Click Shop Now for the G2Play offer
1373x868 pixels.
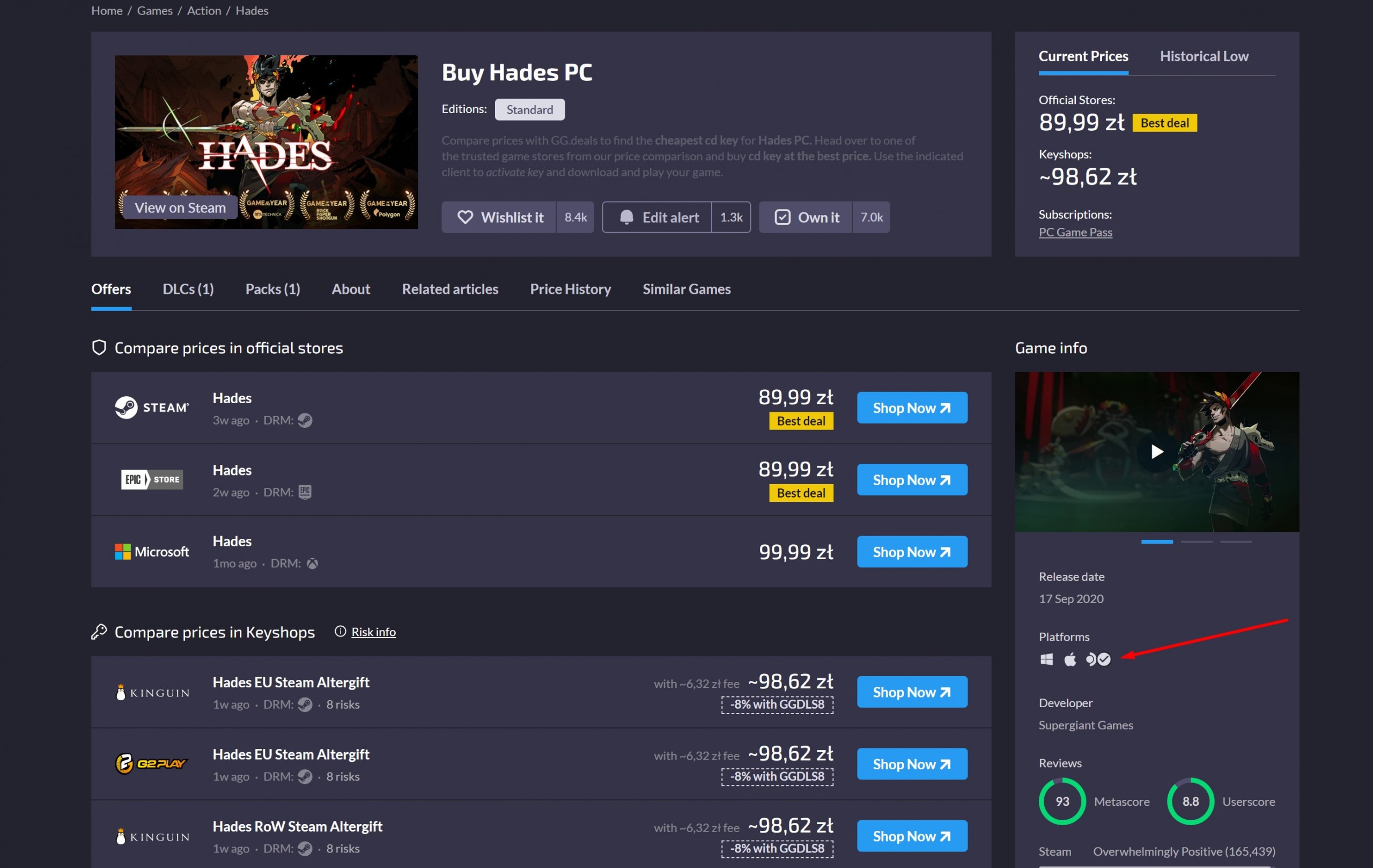(x=912, y=763)
